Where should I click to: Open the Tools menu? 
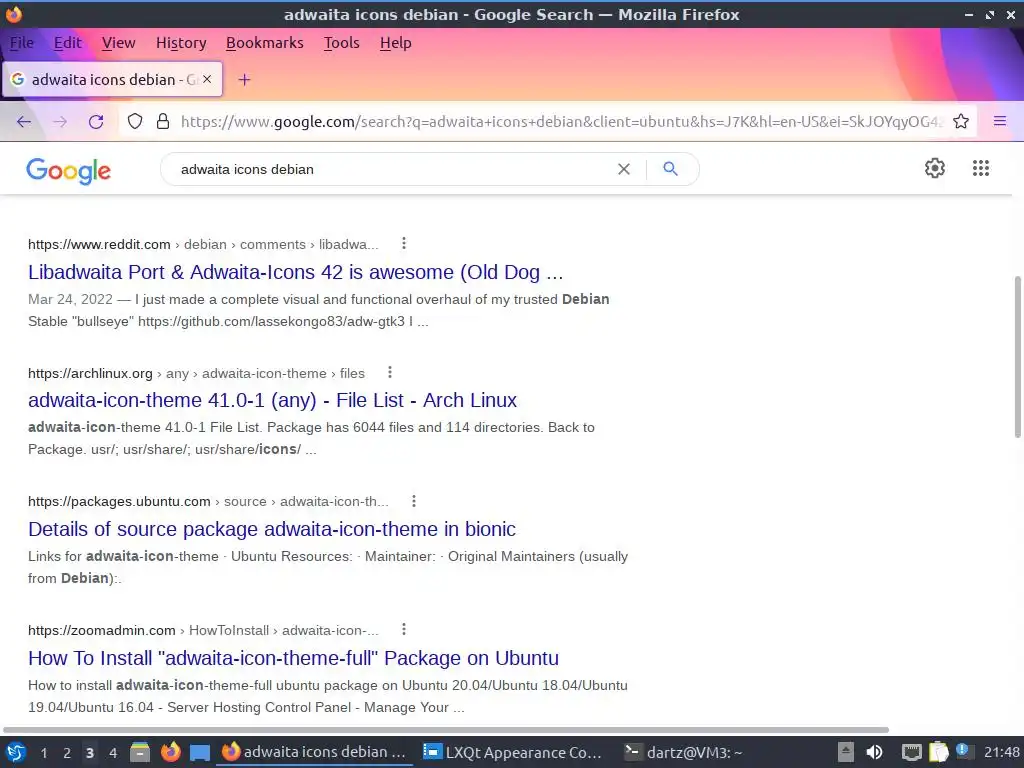click(342, 43)
